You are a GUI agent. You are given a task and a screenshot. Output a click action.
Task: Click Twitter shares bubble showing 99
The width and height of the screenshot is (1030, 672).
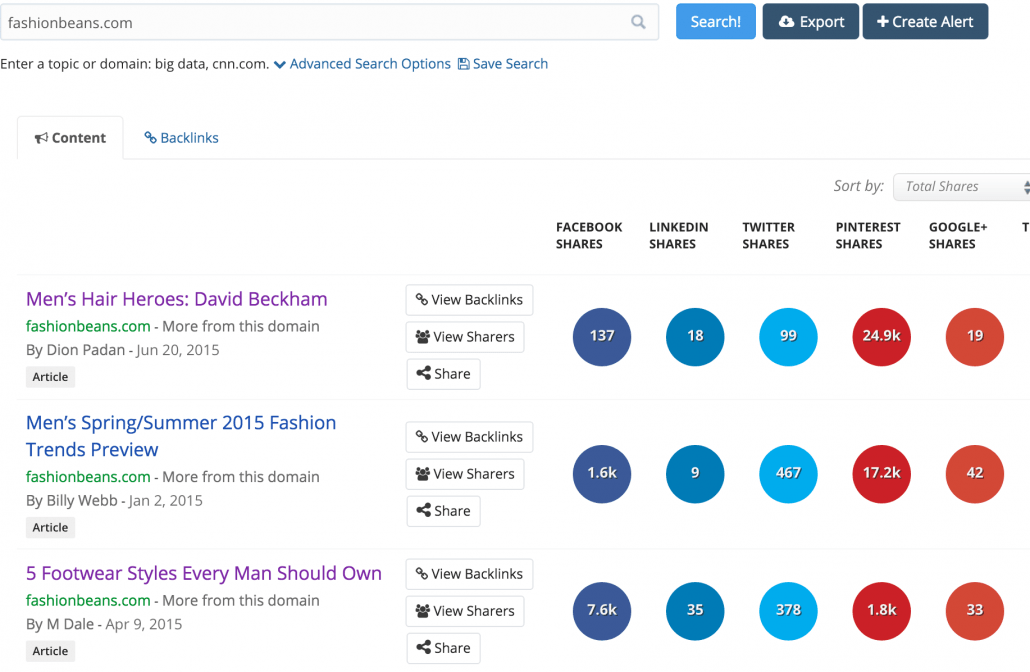(x=788, y=336)
